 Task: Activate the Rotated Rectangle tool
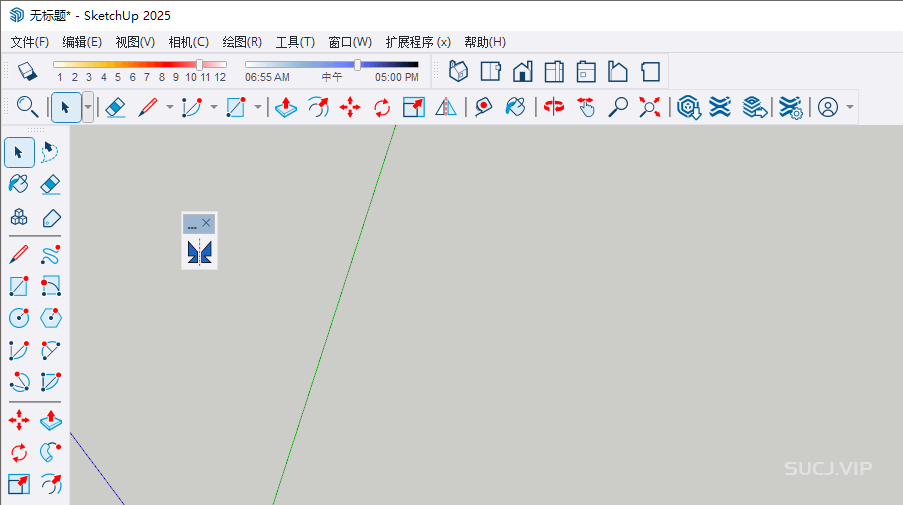click(50, 287)
